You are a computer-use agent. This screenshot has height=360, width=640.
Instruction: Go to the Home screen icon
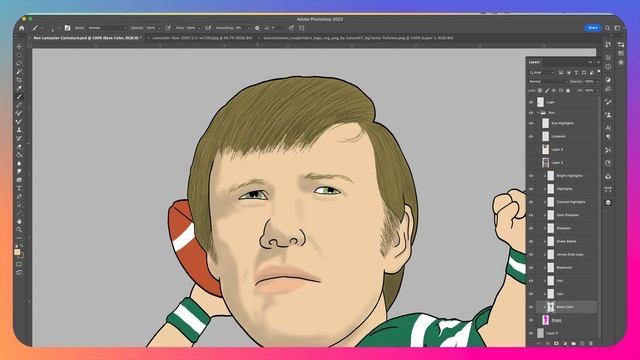coord(22,28)
